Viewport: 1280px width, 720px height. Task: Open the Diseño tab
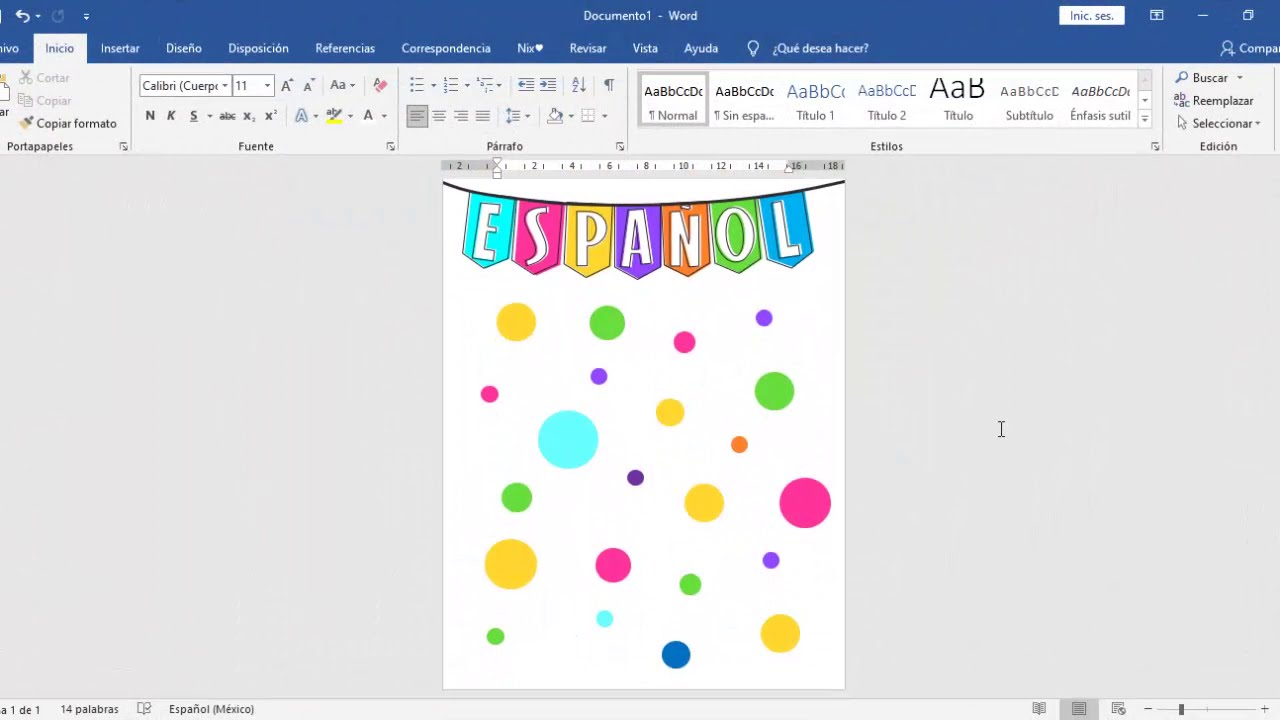[184, 48]
